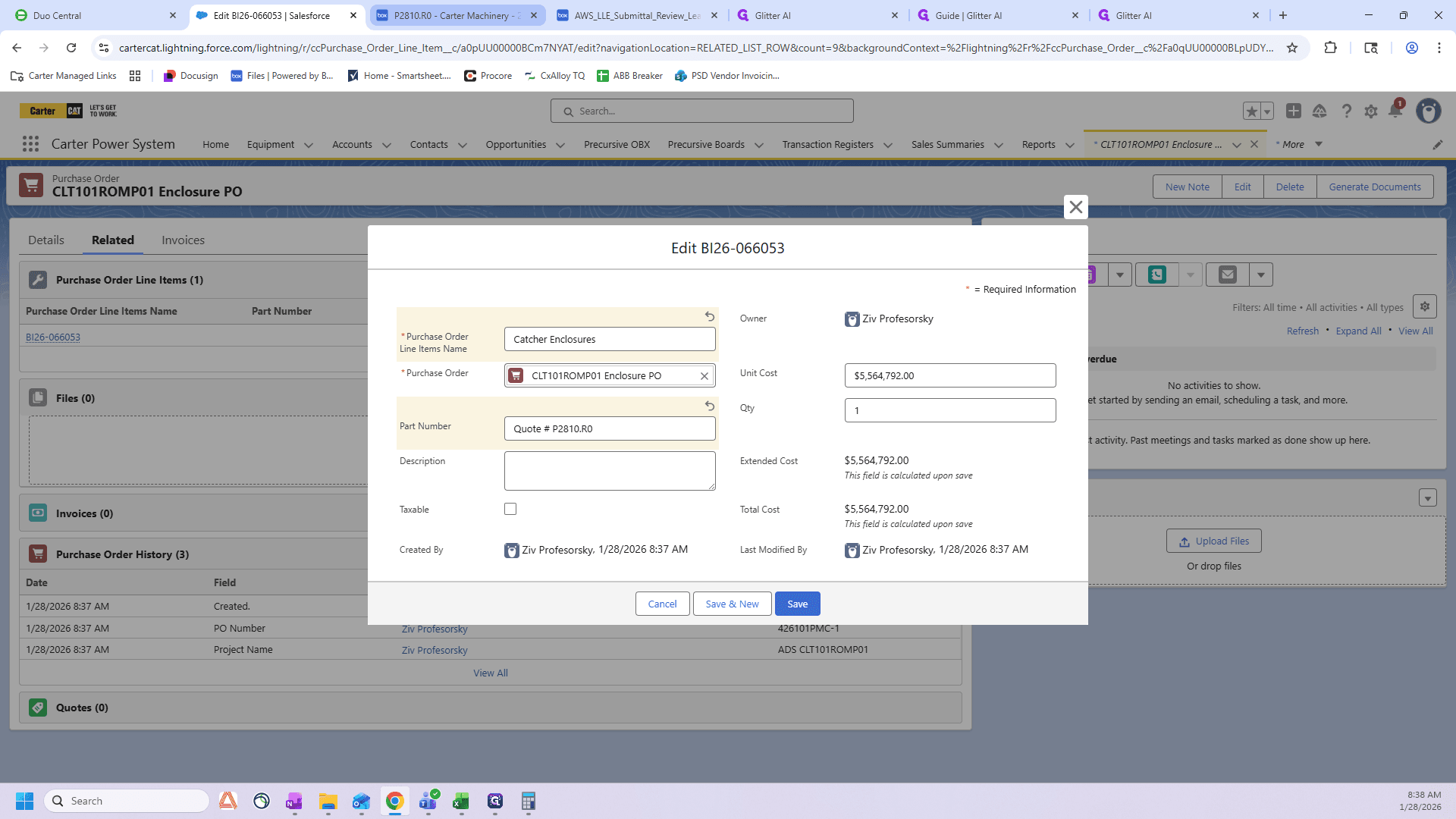Click the Save & New button

(732, 604)
